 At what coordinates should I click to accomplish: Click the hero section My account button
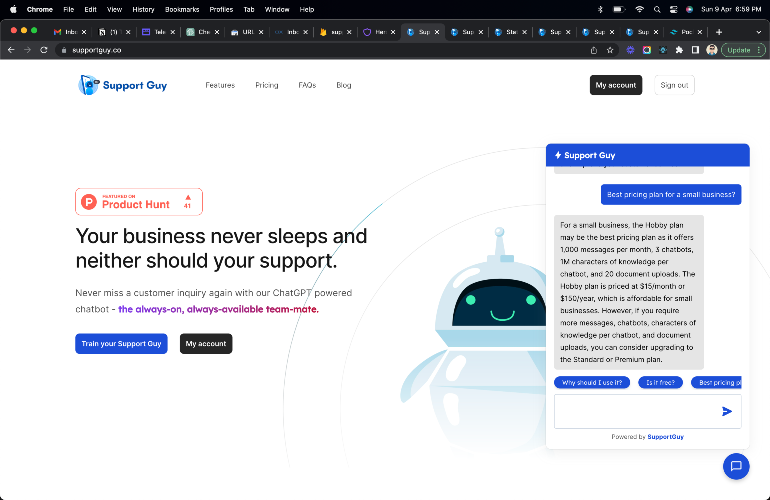(206, 344)
